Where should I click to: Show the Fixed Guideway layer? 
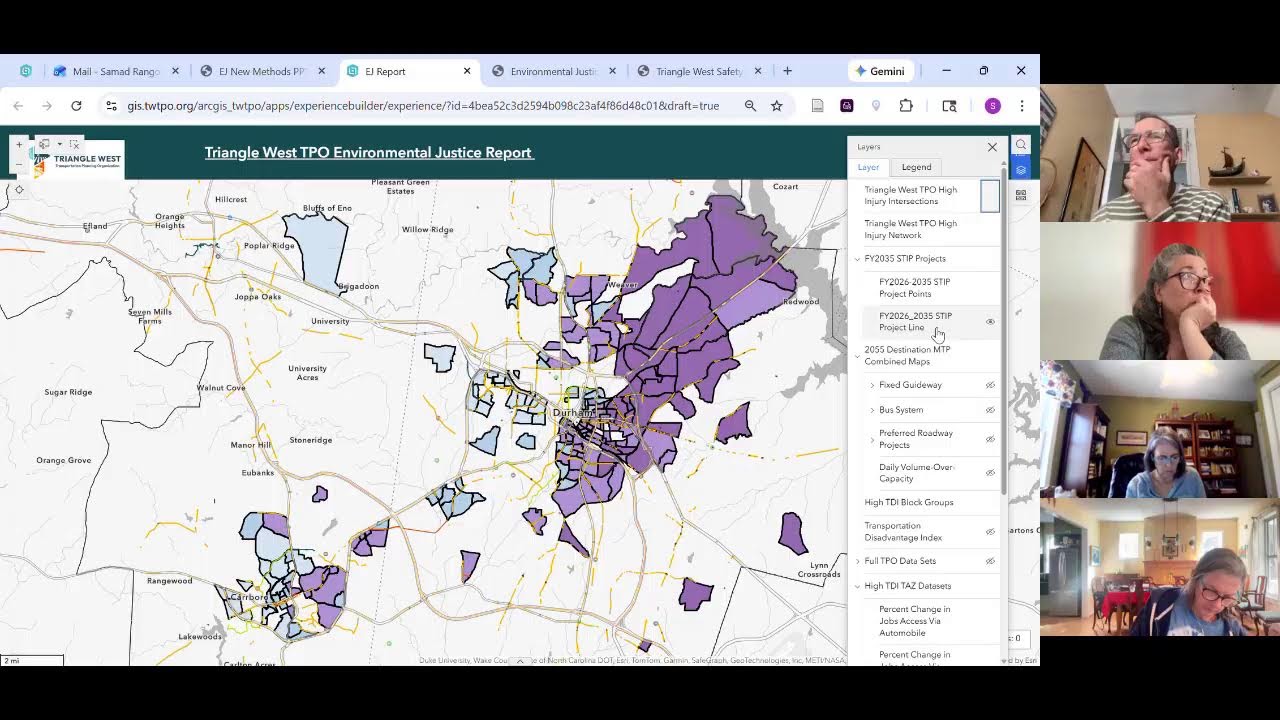990,385
